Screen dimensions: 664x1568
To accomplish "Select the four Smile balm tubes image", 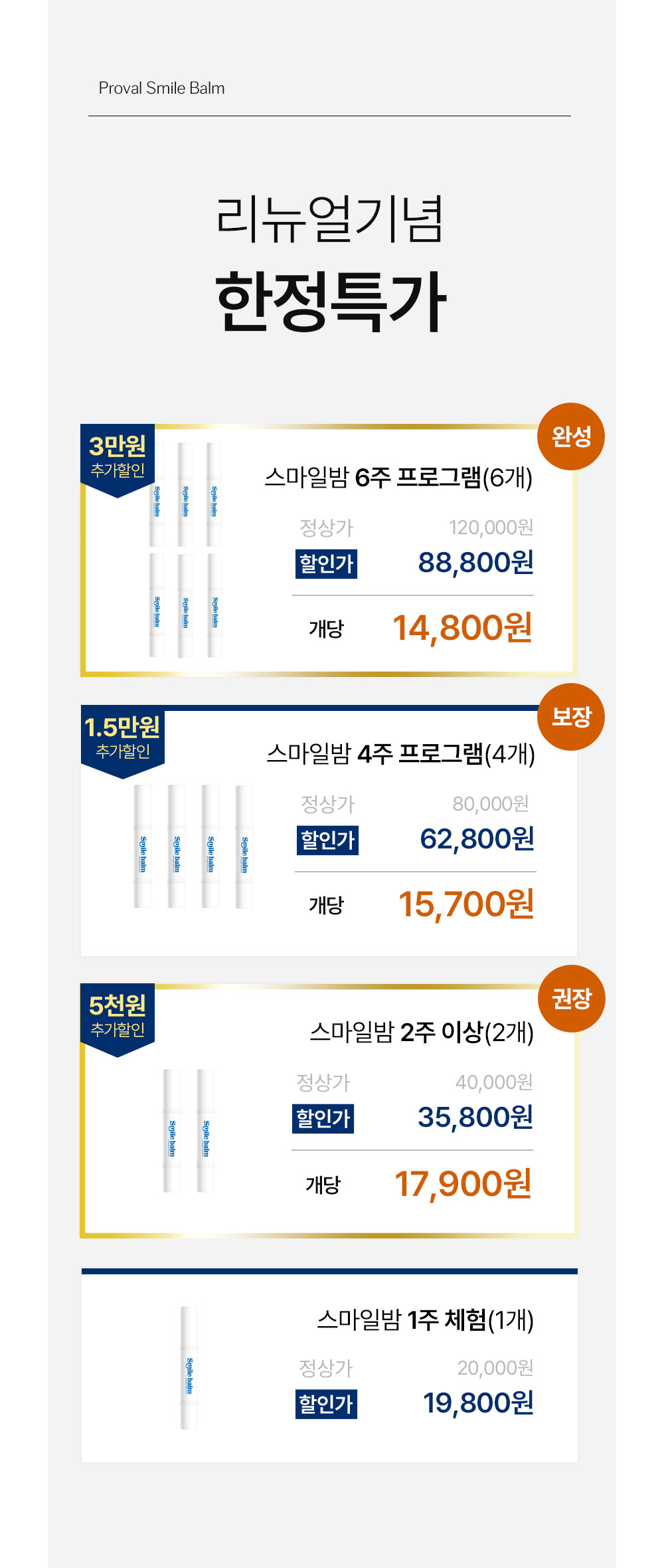I will coord(193,846).
